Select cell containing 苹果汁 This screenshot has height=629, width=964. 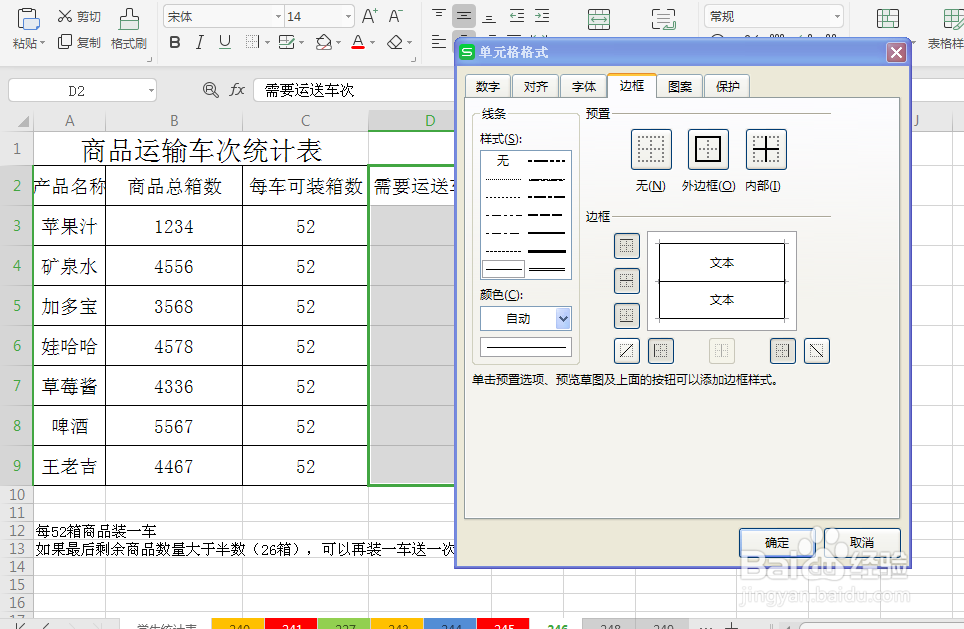click(x=69, y=226)
